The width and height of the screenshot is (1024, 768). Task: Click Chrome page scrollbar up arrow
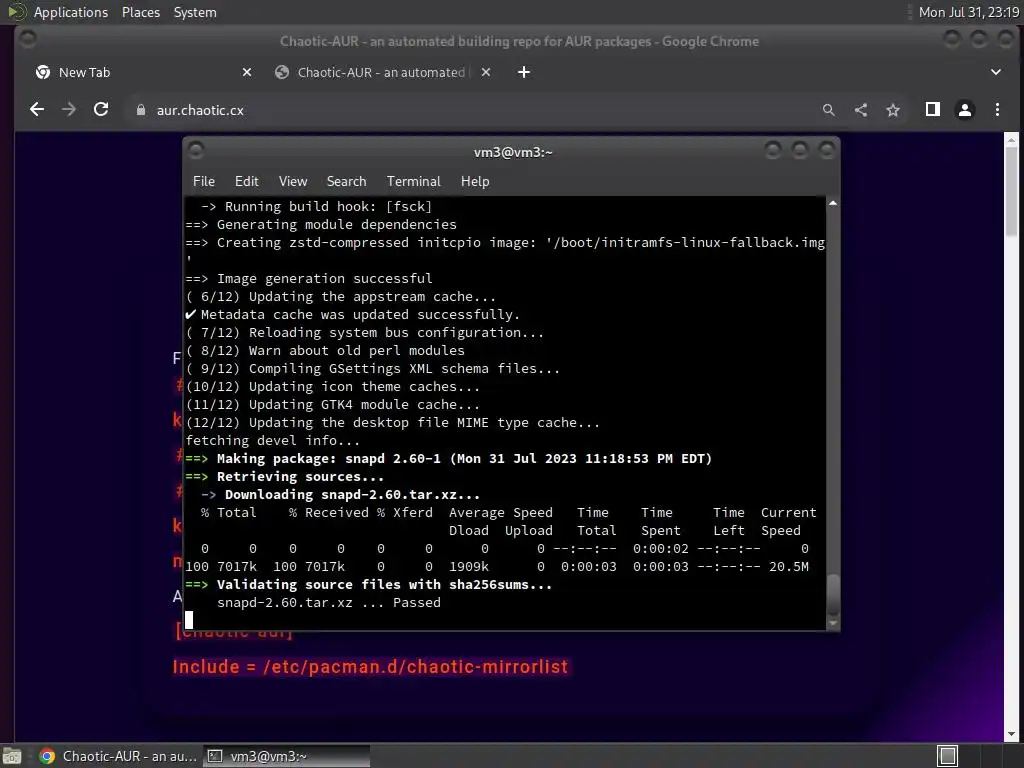point(1011,139)
